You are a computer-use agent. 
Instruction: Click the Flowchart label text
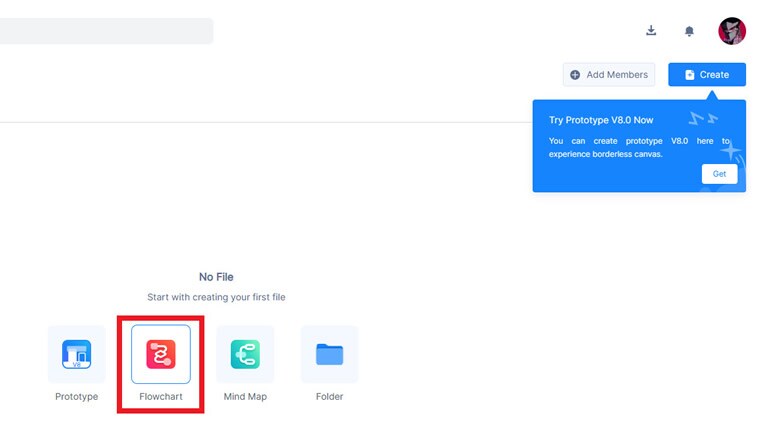tap(161, 396)
